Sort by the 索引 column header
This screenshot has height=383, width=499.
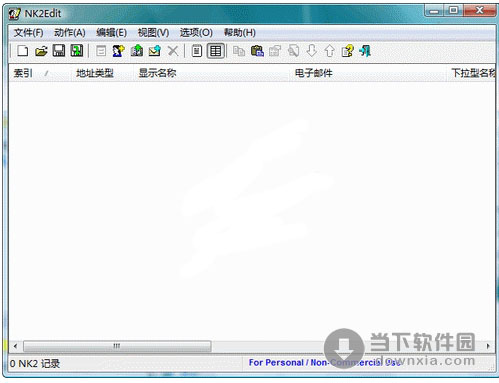point(40,73)
